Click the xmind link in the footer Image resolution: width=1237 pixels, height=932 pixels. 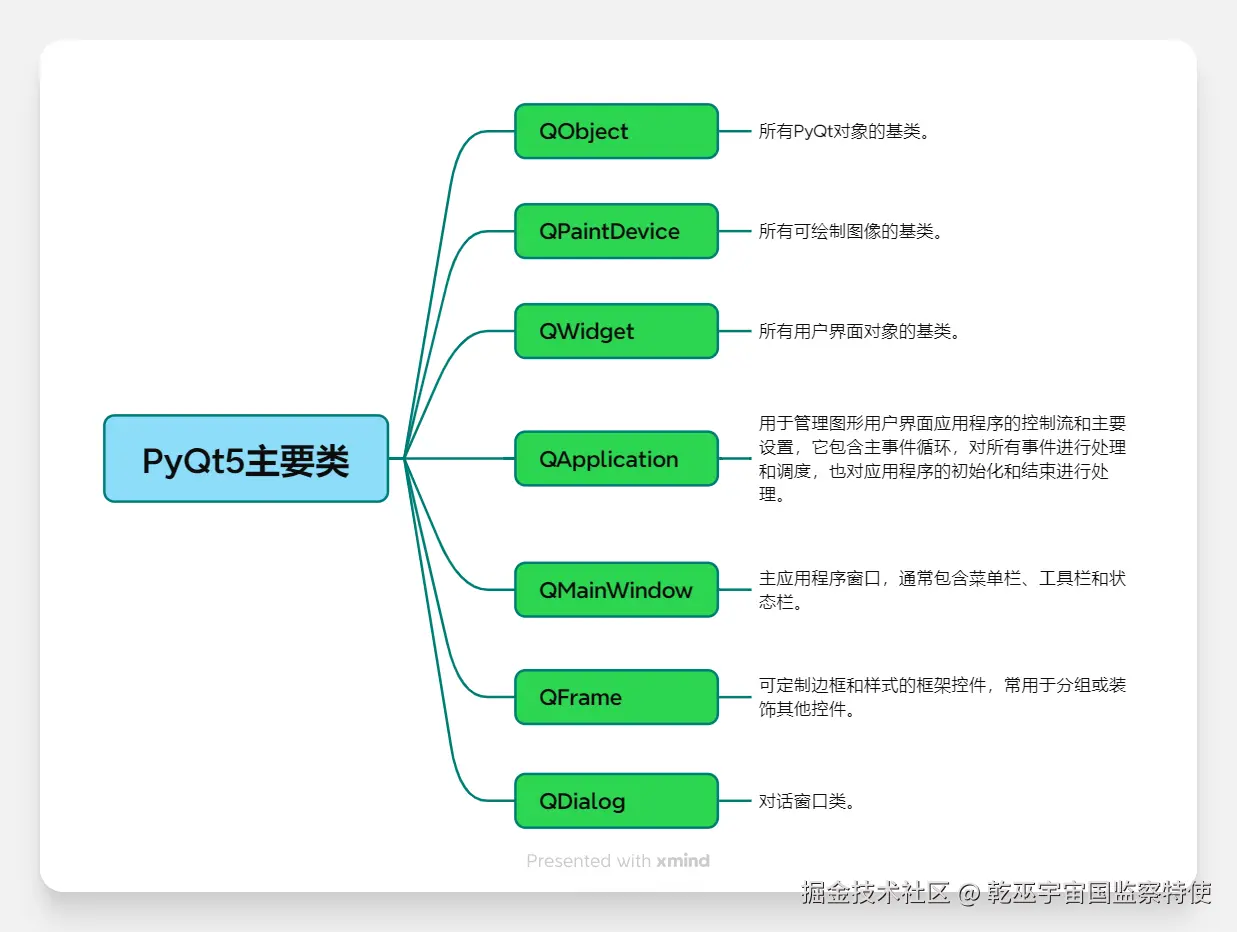(x=684, y=861)
